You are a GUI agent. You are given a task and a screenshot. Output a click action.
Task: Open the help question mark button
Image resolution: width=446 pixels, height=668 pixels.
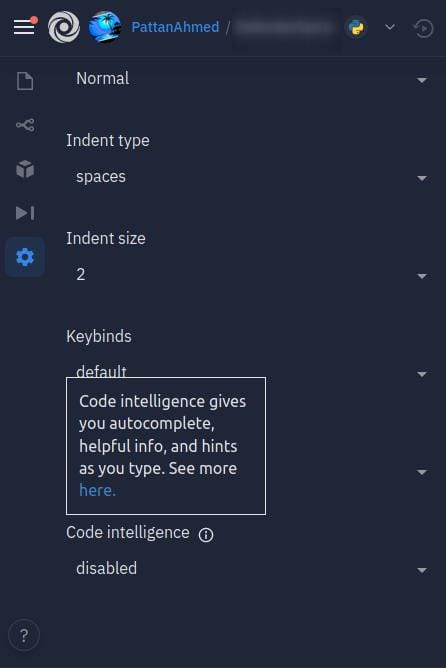coord(24,636)
